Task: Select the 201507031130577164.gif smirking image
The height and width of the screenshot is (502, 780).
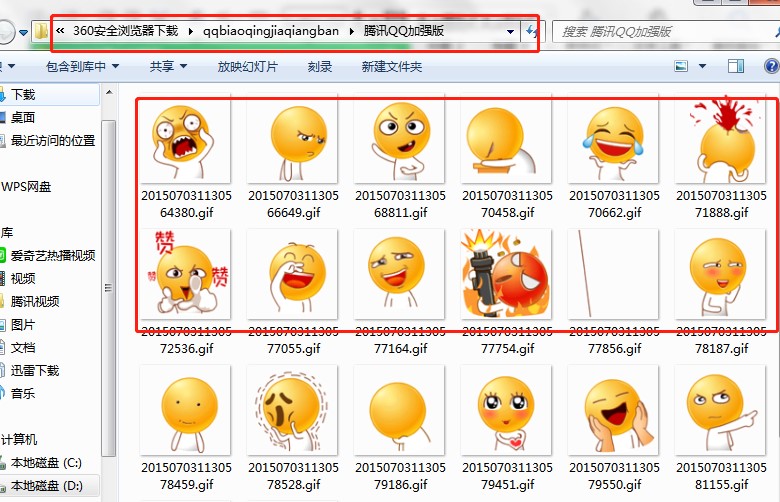Action: [x=399, y=274]
